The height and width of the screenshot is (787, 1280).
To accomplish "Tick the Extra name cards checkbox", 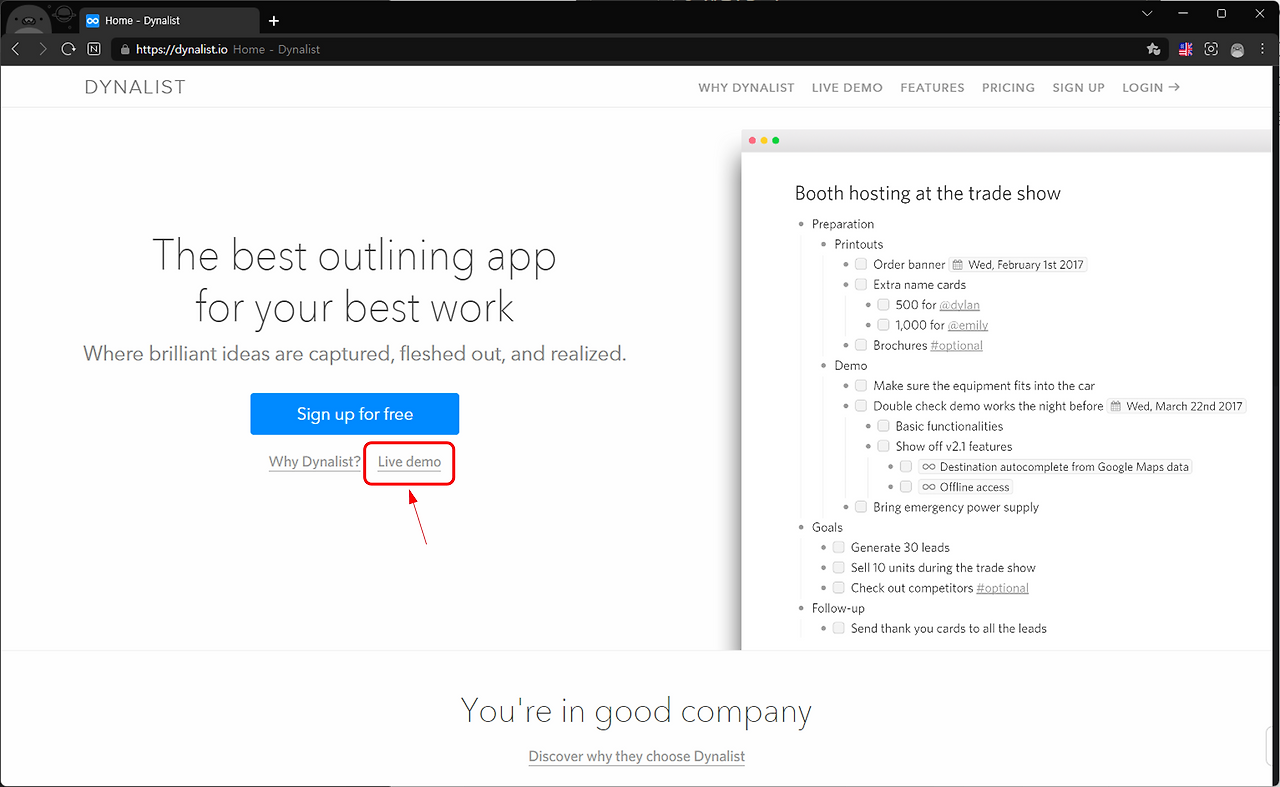I will coord(861,285).
